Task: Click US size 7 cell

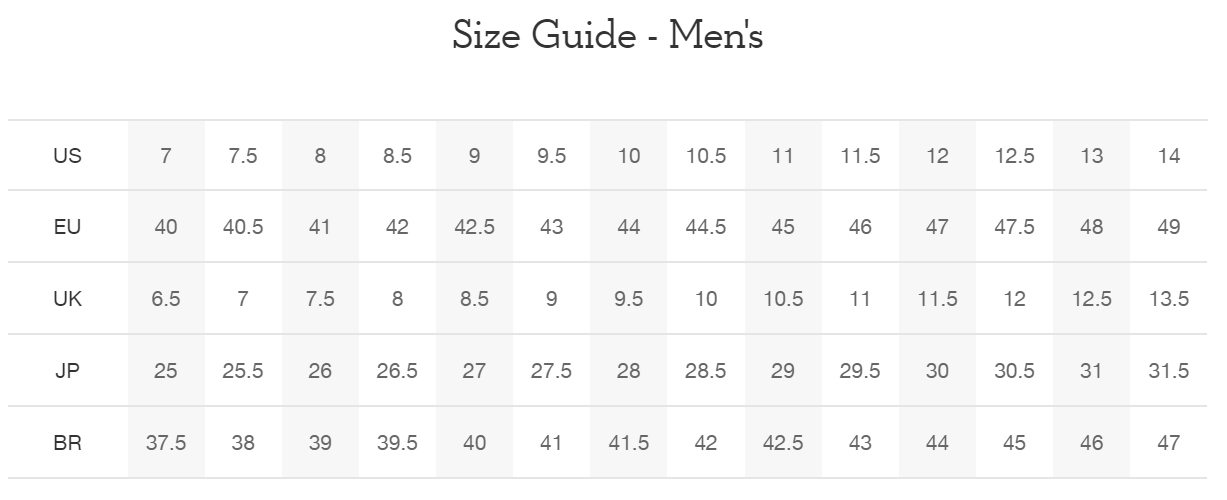Action: pos(166,156)
